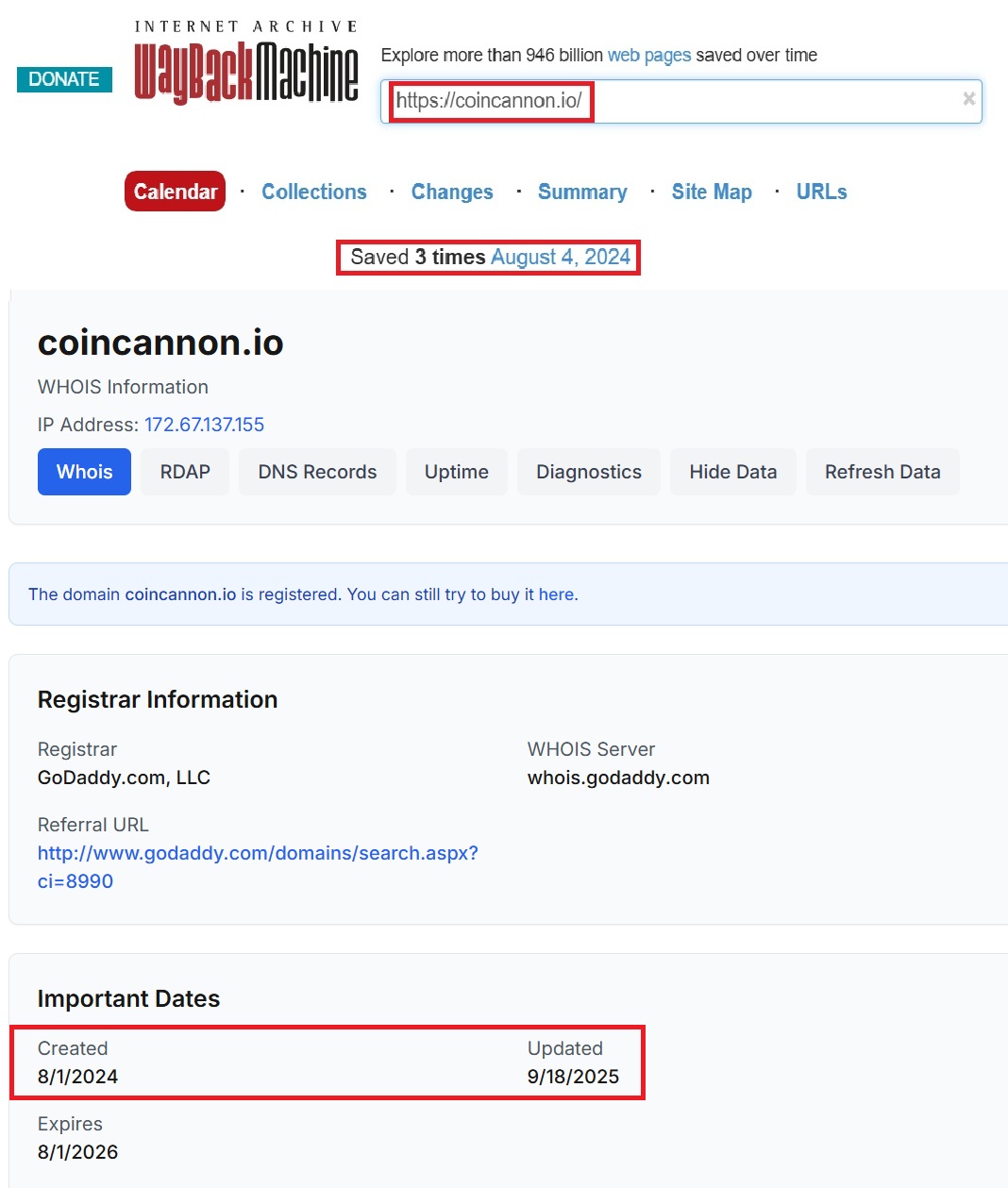Screen dimensions: 1008x1188
Task: Open snapshots from August 4, 2024
Action: coord(560,257)
